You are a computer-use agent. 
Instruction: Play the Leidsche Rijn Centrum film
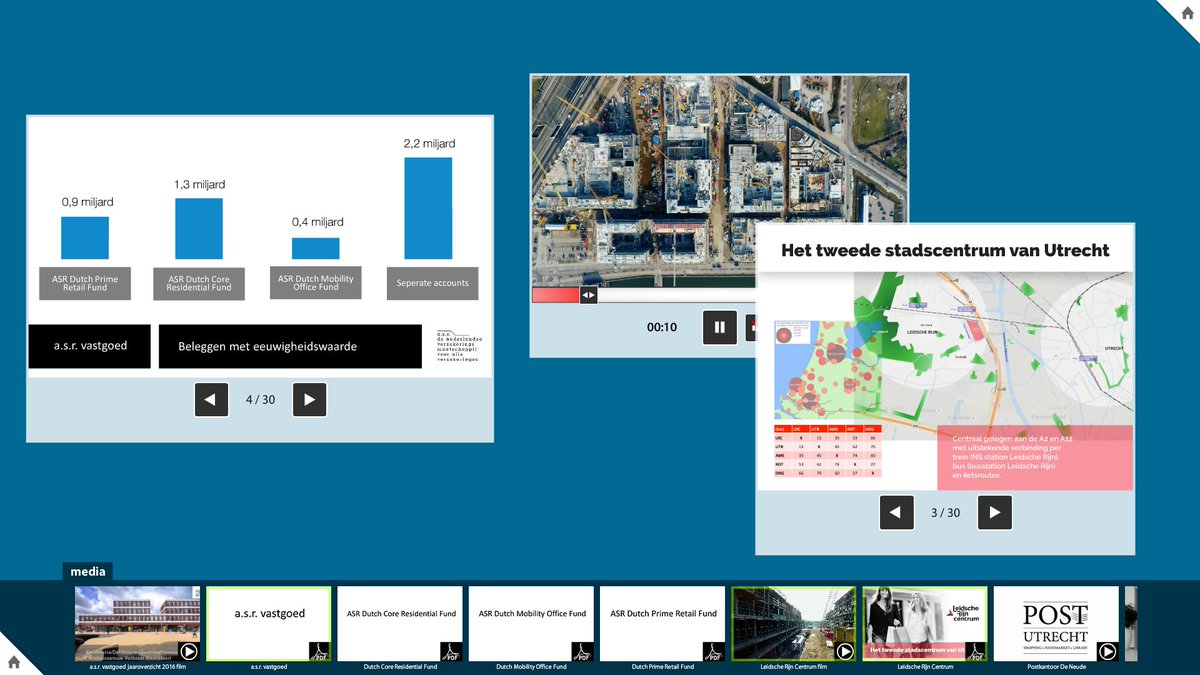pos(845,652)
